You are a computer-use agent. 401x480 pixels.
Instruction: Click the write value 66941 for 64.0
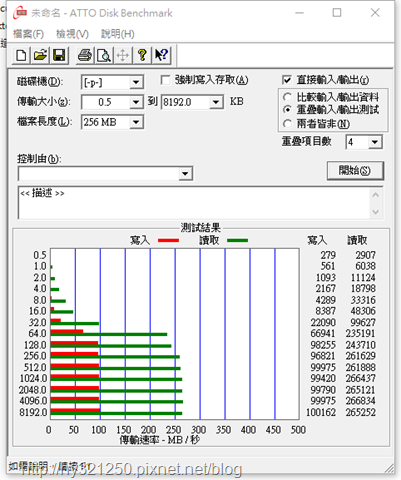[x=323, y=333]
